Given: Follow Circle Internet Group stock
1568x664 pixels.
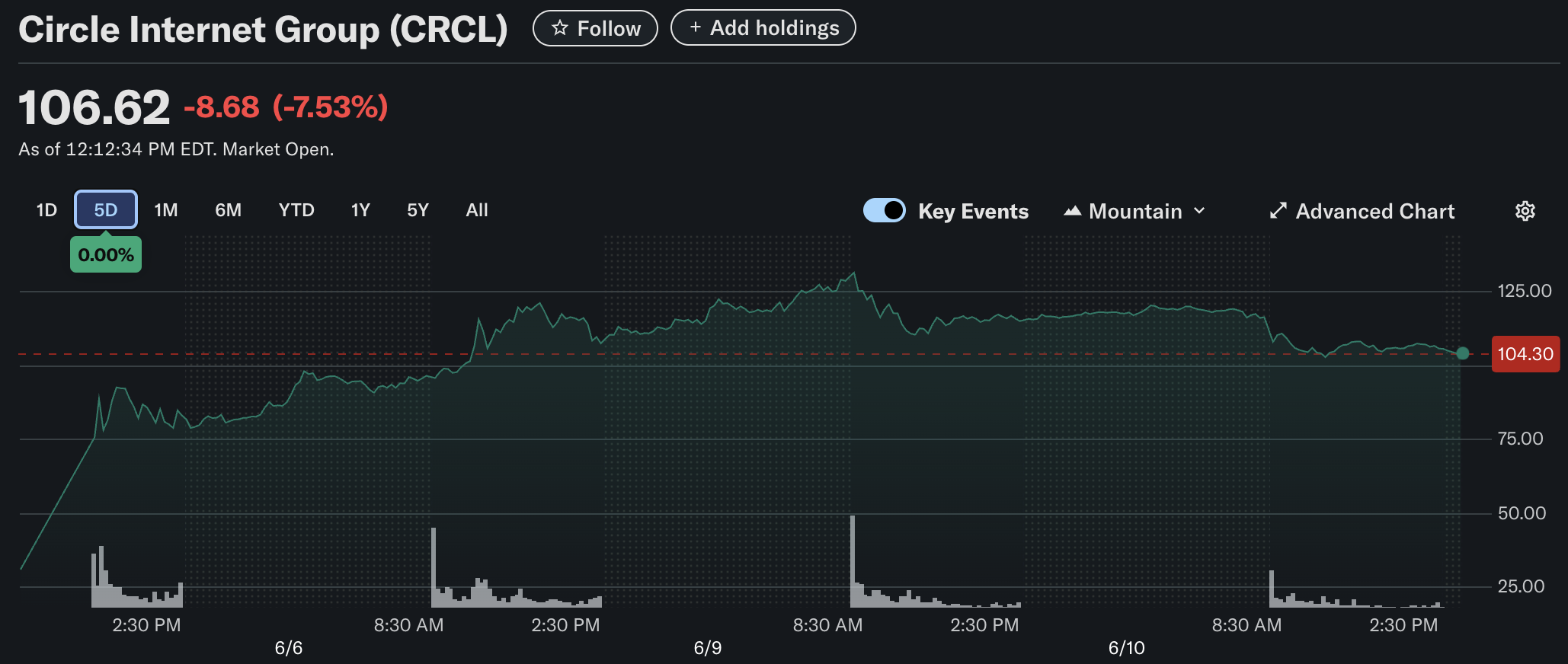Looking at the screenshot, I should tap(595, 28).
